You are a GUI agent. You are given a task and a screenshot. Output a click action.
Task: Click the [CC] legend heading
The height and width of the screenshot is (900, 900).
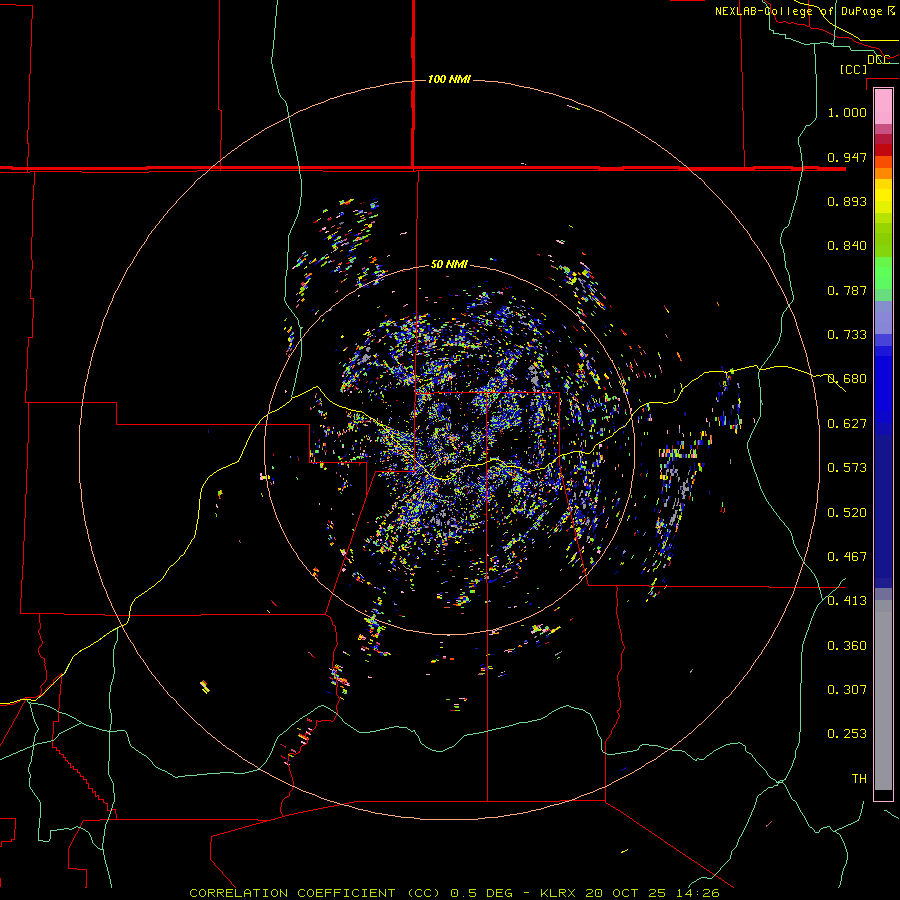pos(853,69)
